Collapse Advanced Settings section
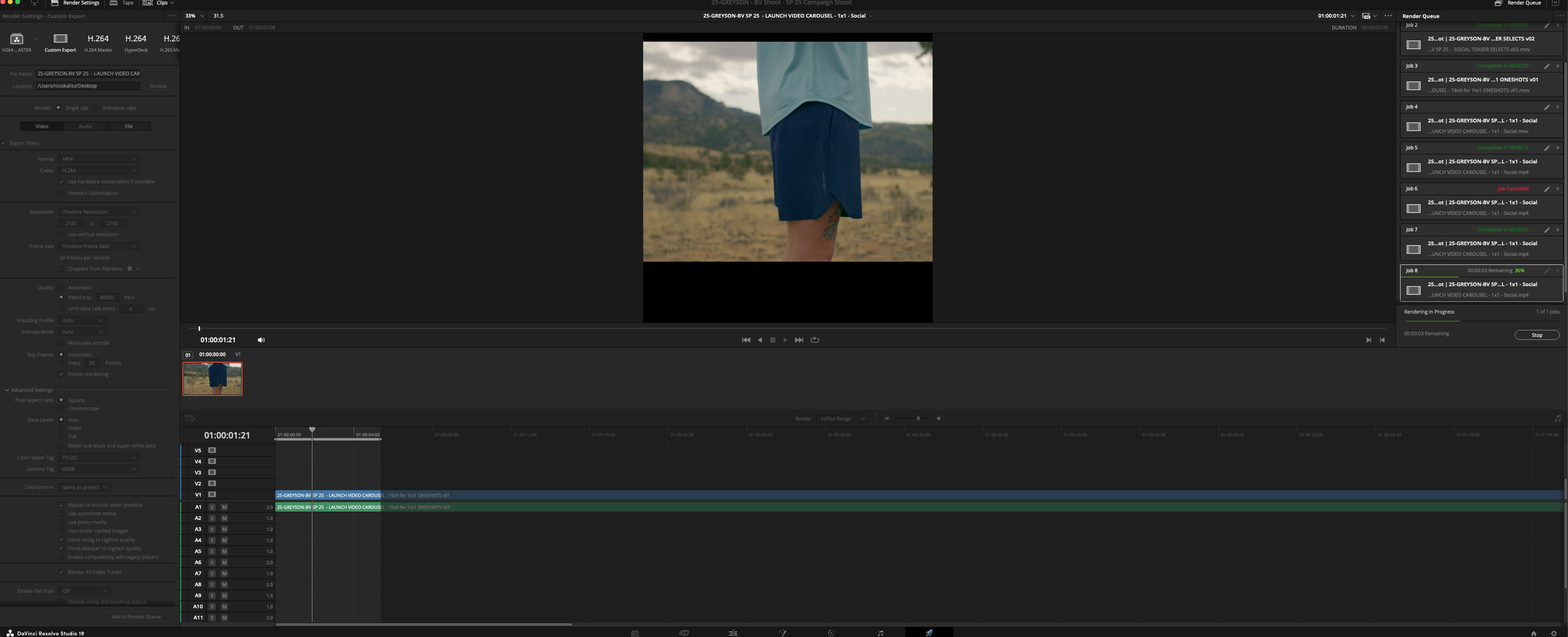The image size is (1568, 637). [x=7, y=390]
